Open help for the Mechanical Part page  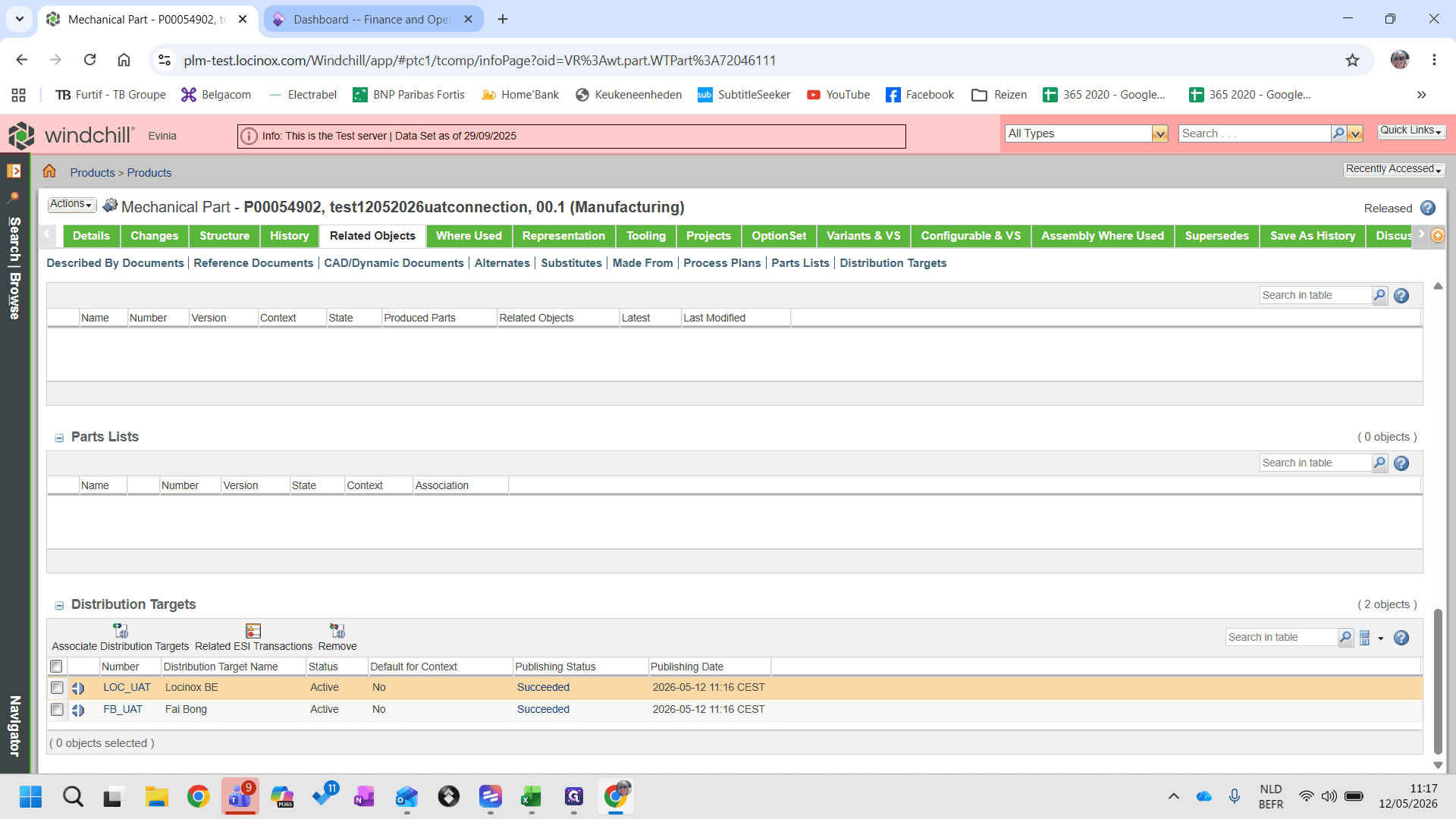coord(1428,208)
